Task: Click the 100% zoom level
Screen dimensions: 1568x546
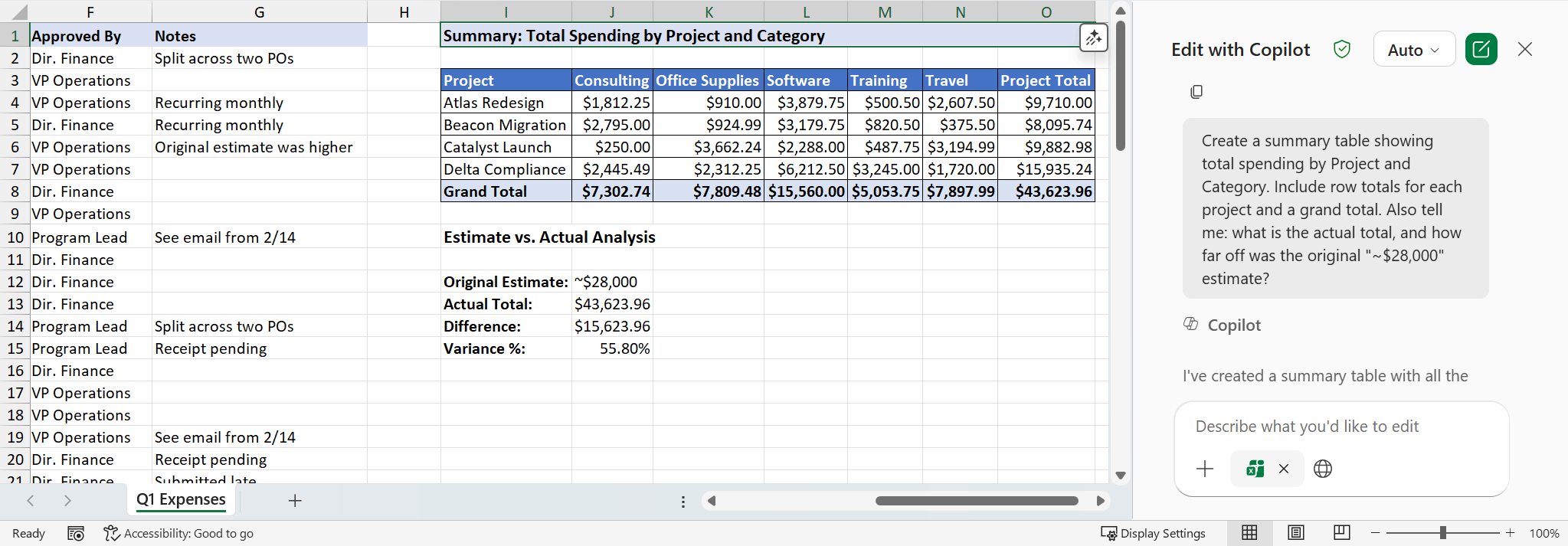Action: coord(1543,534)
